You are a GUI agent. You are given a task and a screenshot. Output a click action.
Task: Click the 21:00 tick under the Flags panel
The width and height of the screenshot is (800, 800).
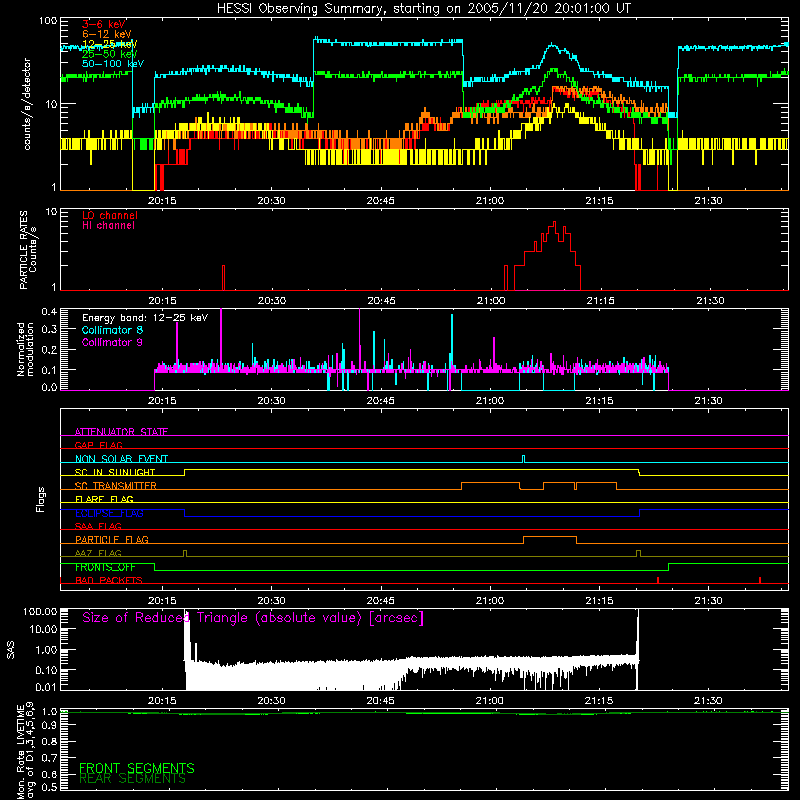pyautogui.click(x=490, y=601)
